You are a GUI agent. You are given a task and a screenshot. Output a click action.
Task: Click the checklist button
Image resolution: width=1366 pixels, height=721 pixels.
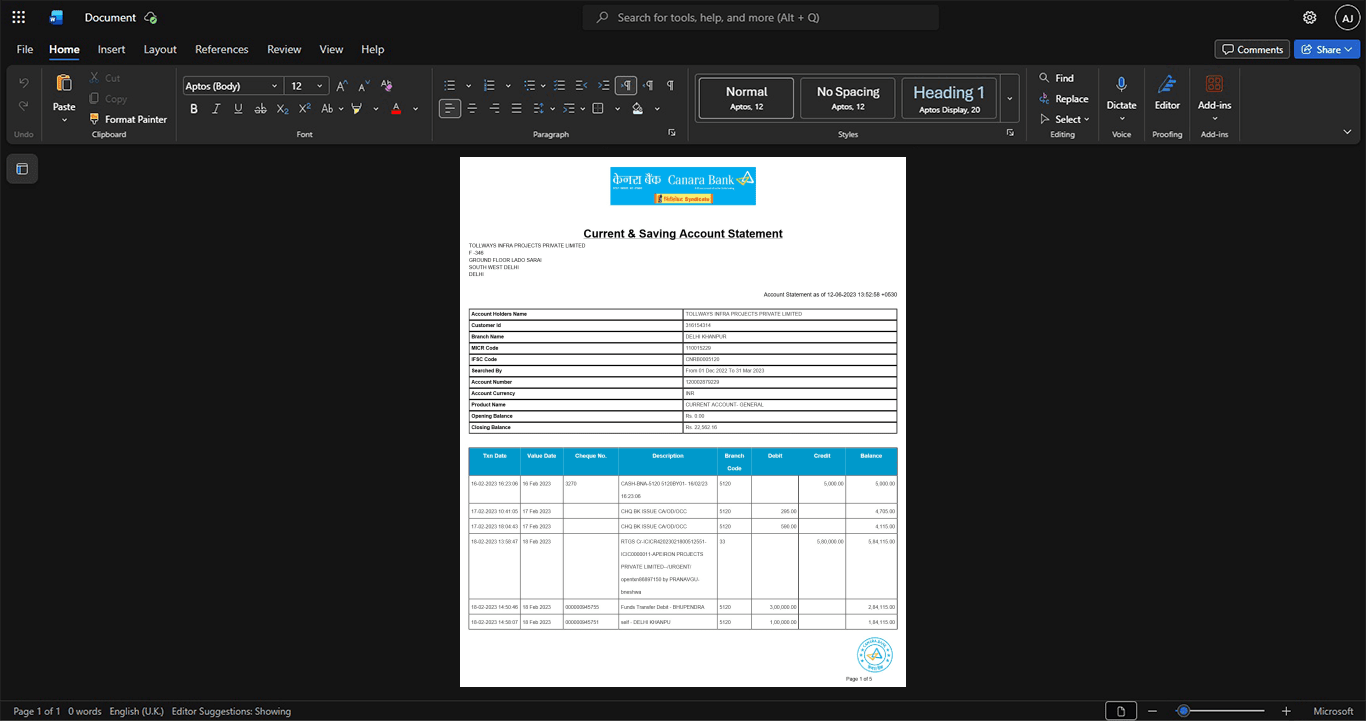tap(560, 86)
